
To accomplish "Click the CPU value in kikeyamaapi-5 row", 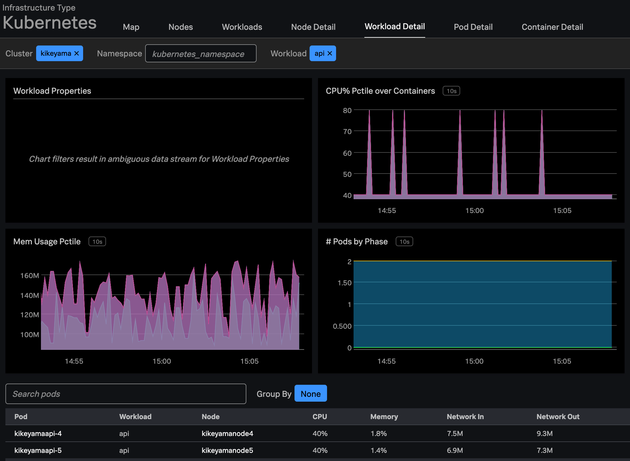I will (x=320, y=450).
